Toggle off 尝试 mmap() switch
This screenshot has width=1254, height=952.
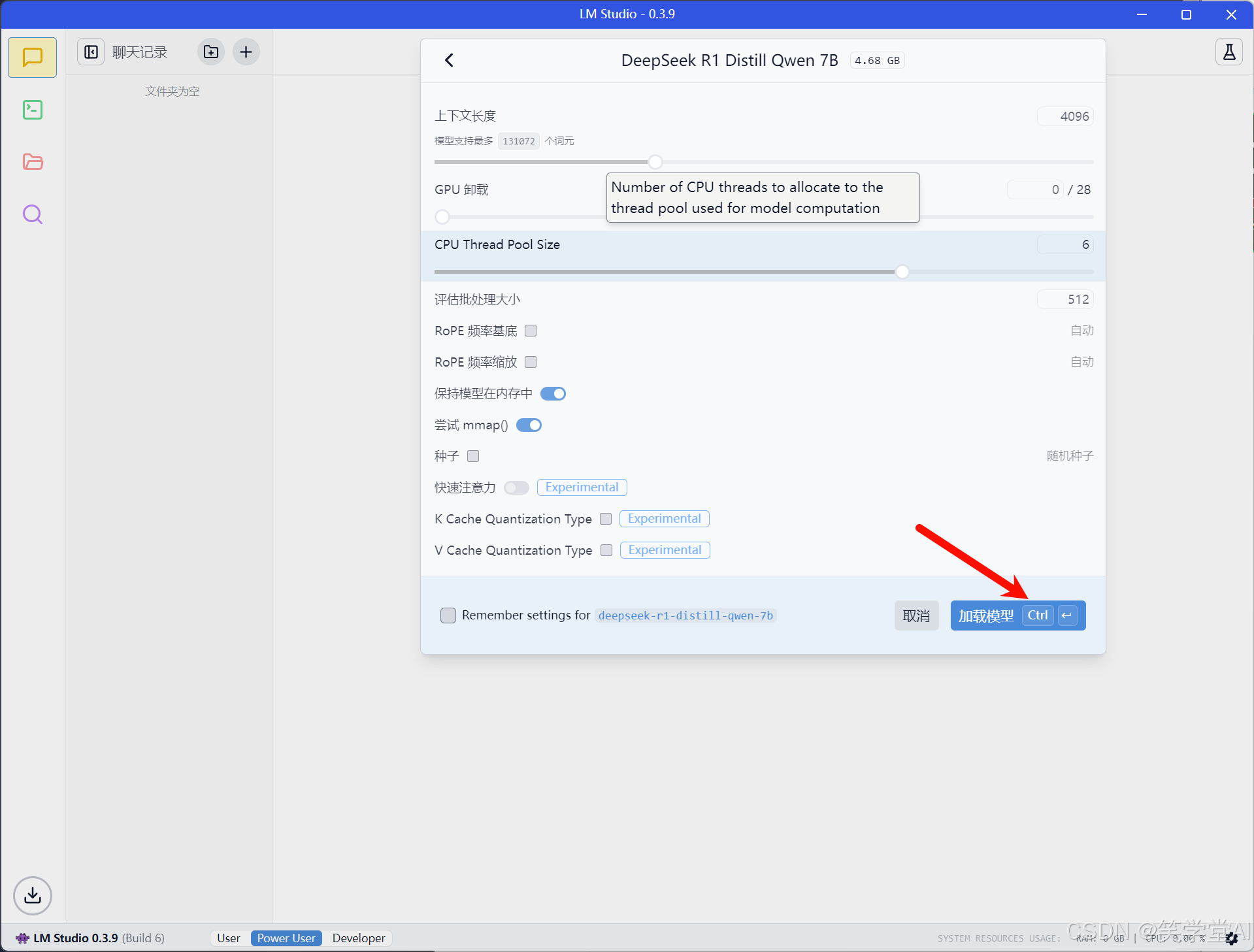click(x=529, y=425)
